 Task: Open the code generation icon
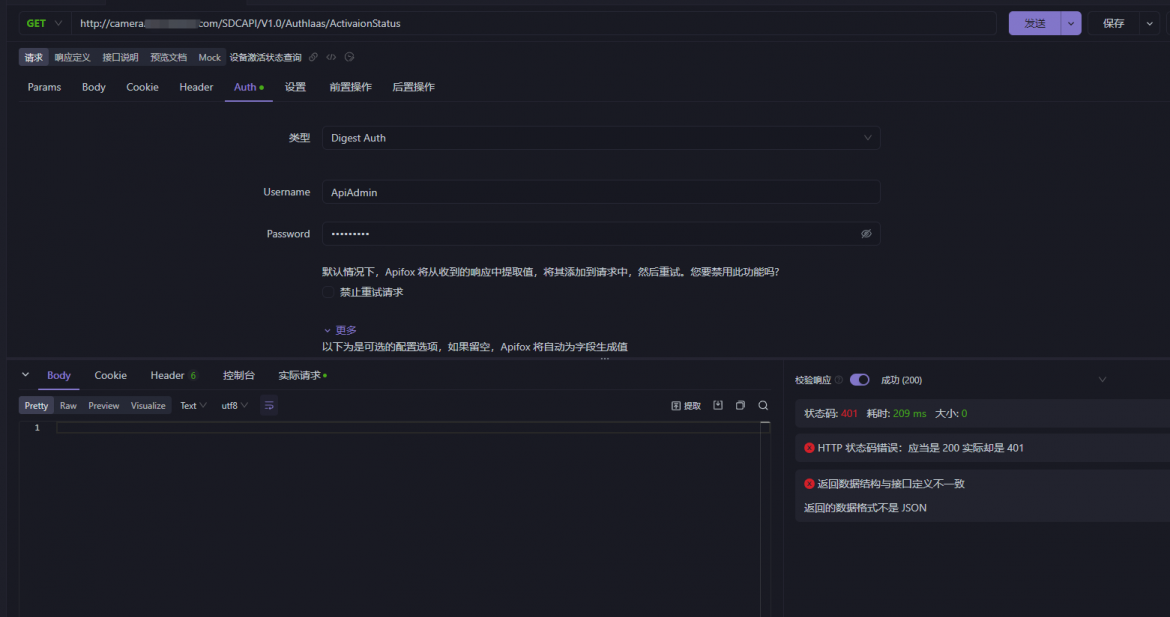click(x=331, y=57)
